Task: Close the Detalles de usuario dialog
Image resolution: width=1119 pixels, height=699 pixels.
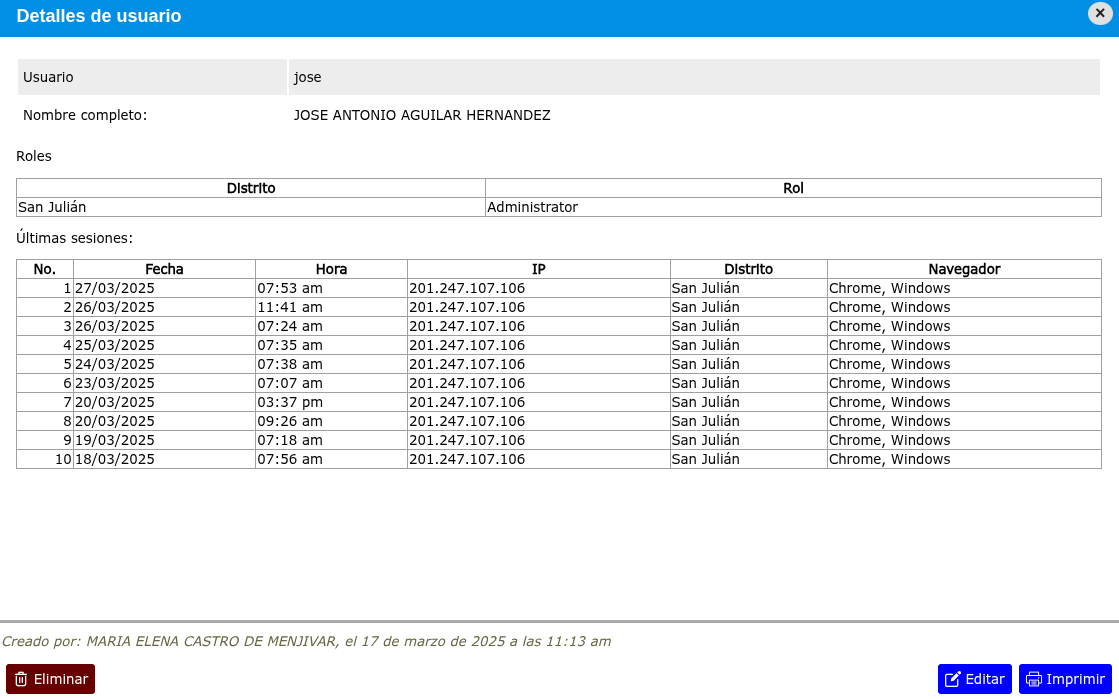Action: point(1101,13)
